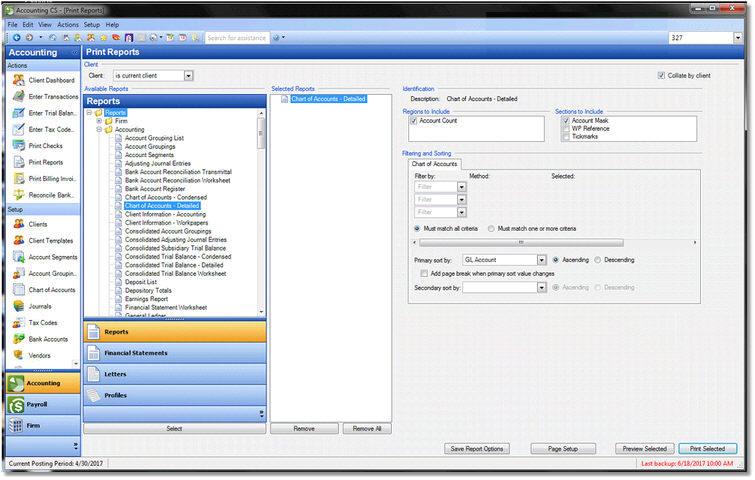This screenshot has width=755, height=480.
Task: Click the Remove All button
Action: [367, 428]
